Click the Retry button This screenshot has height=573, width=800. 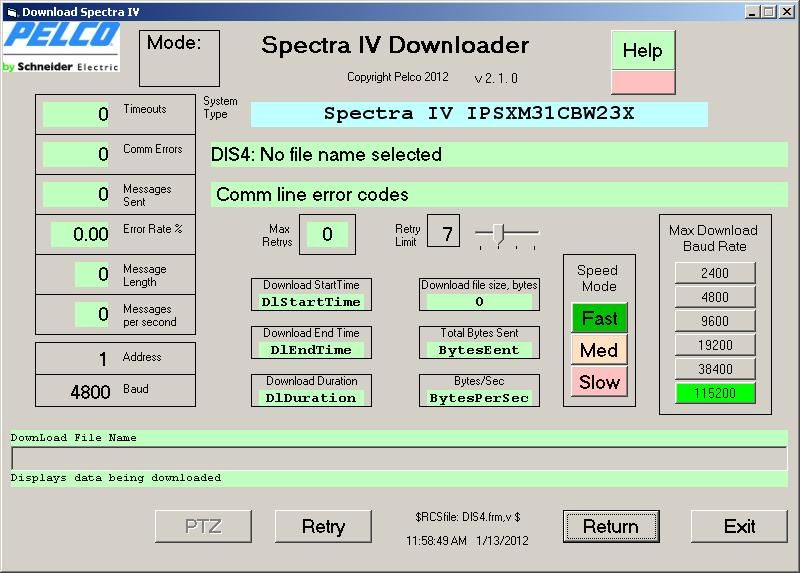(x=323, y=526)
